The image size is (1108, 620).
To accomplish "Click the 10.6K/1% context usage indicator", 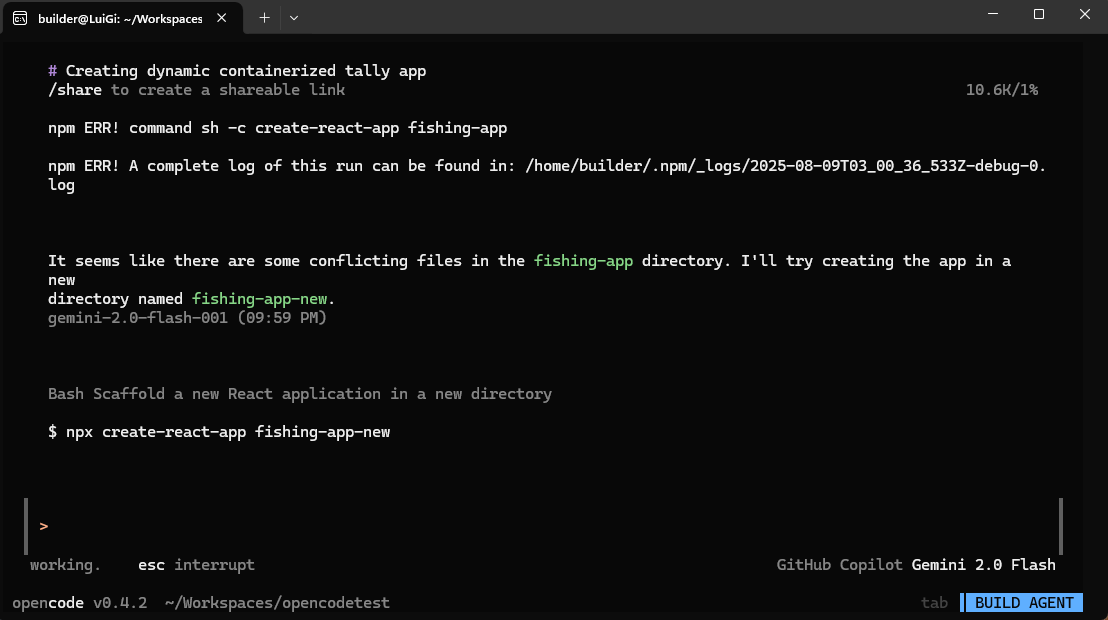I will 1001,90.
